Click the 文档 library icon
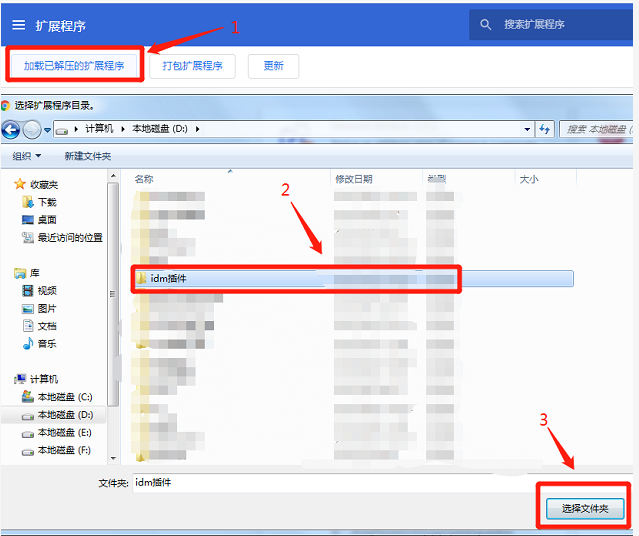Screen dimensions: 639x536 coord(28,326)
